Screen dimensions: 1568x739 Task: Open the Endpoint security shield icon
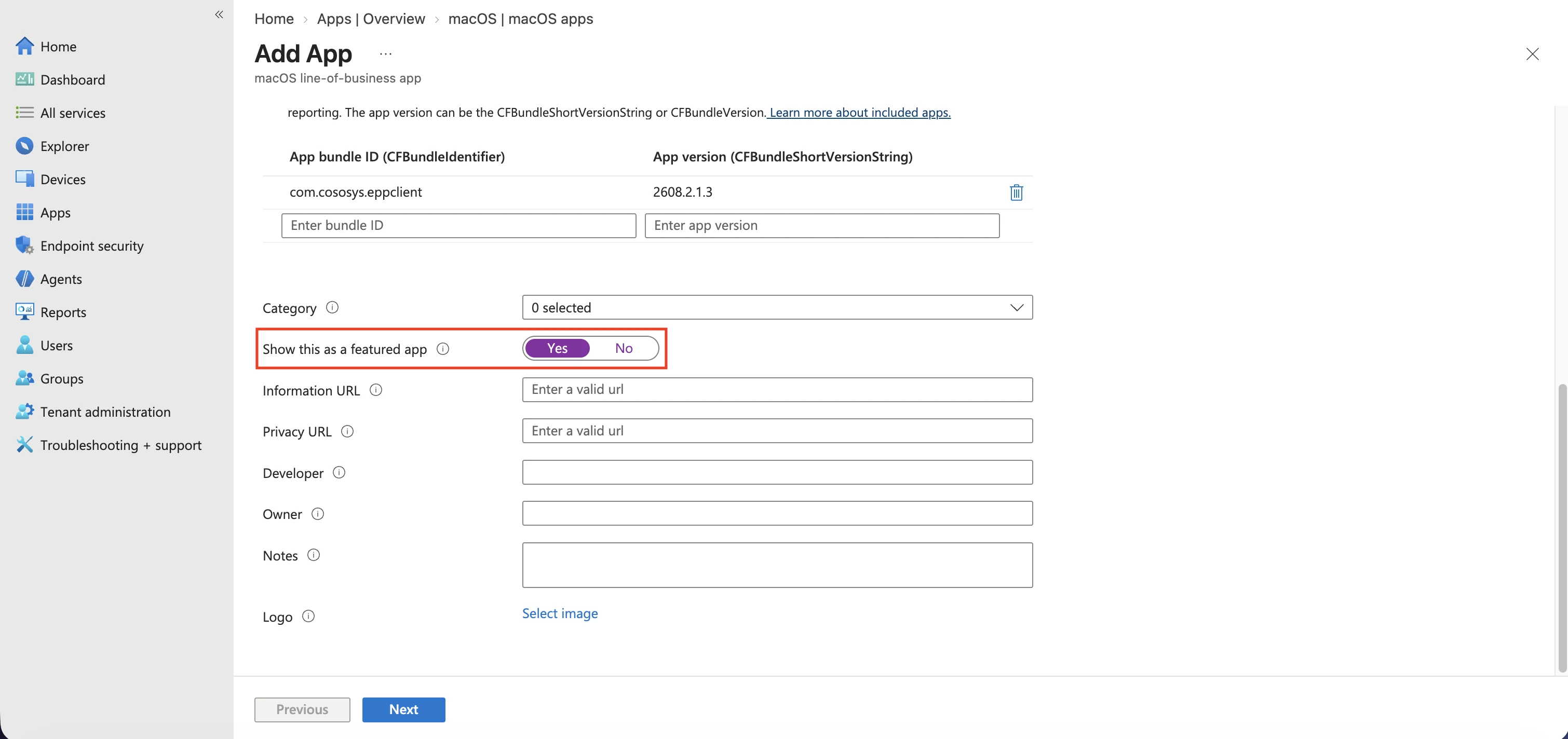pos(24,245)
